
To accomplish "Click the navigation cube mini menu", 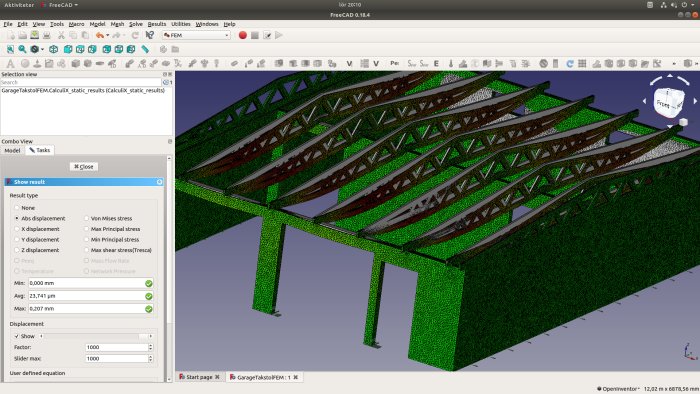I will [683, 122].
